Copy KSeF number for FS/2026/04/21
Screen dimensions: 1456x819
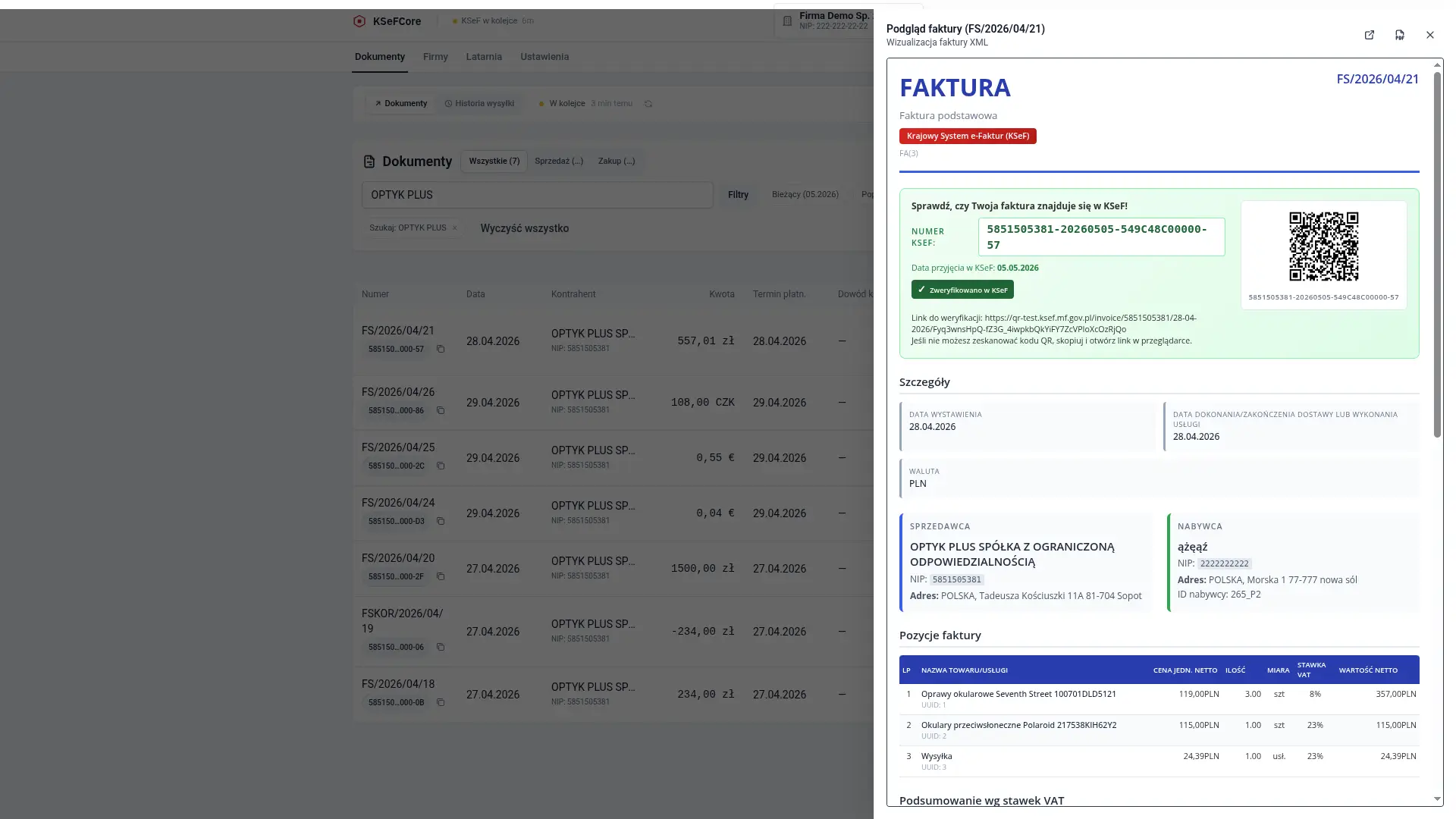coord(441,350)
